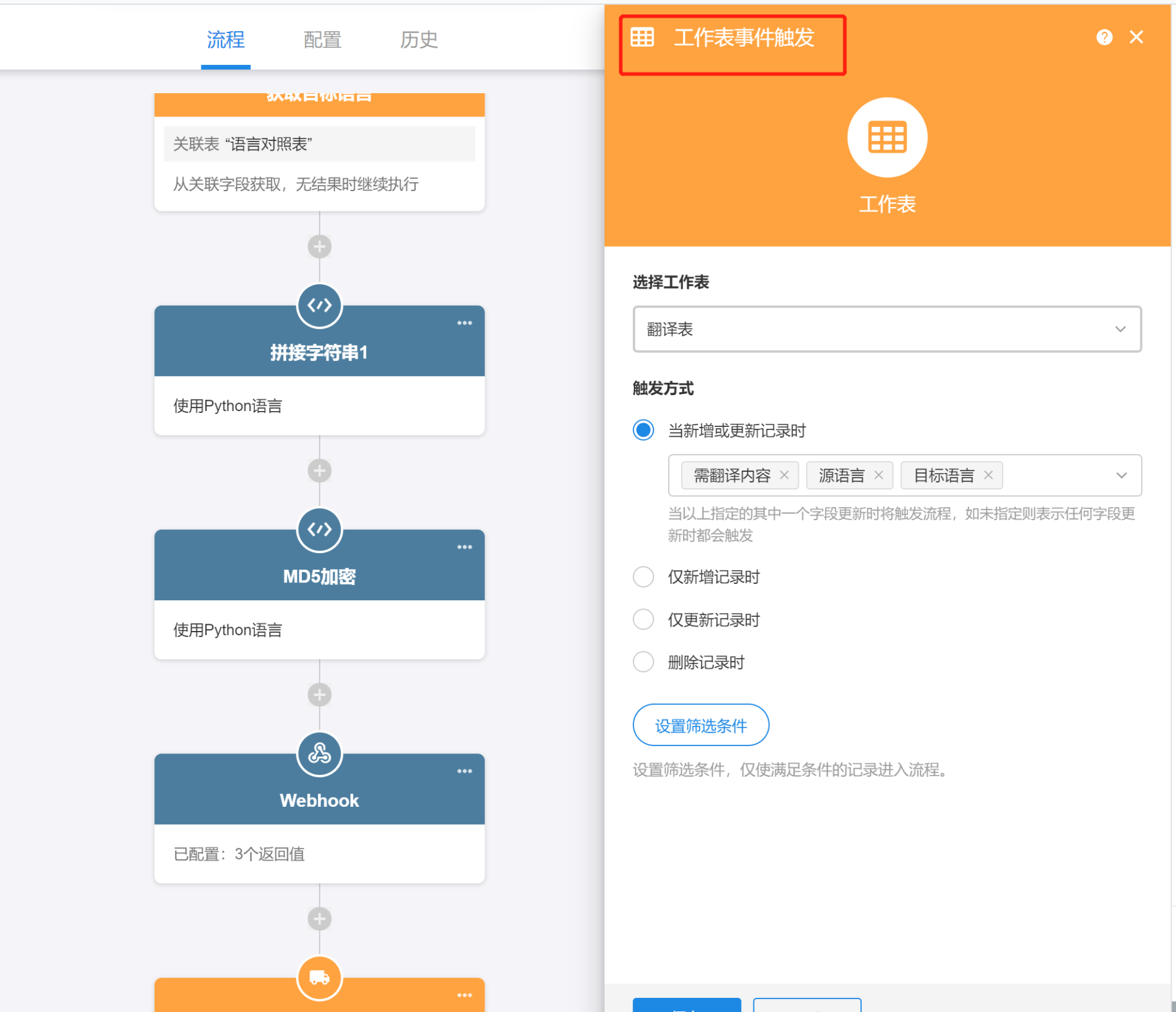Remove the 需翻译内容 field tag
The image size is (1176, 1012).
tap(784, 475)
